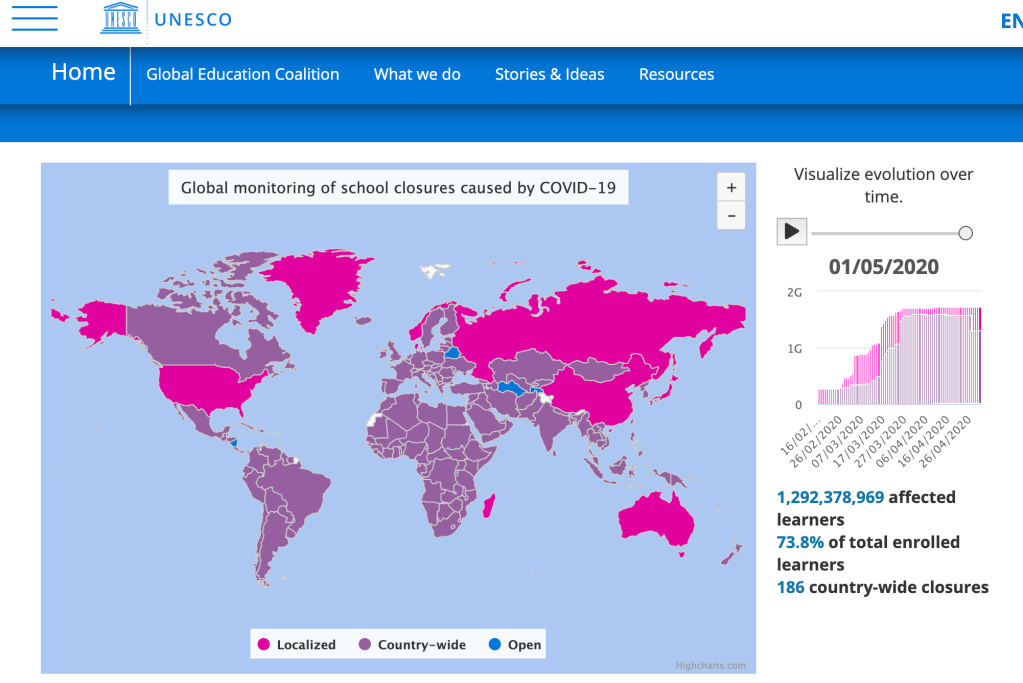This screenshot has height=683, width=1023.
Task: Zoom out on the map
Action: [x=731, y=215]
